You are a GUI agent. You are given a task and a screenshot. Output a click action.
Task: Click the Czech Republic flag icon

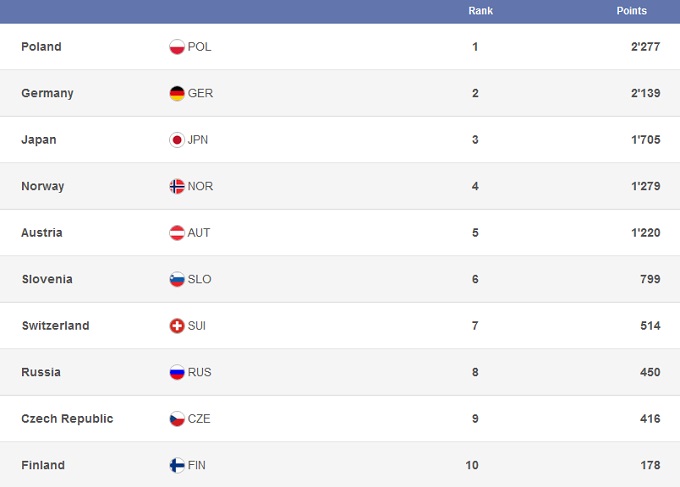tap(177, 419)
